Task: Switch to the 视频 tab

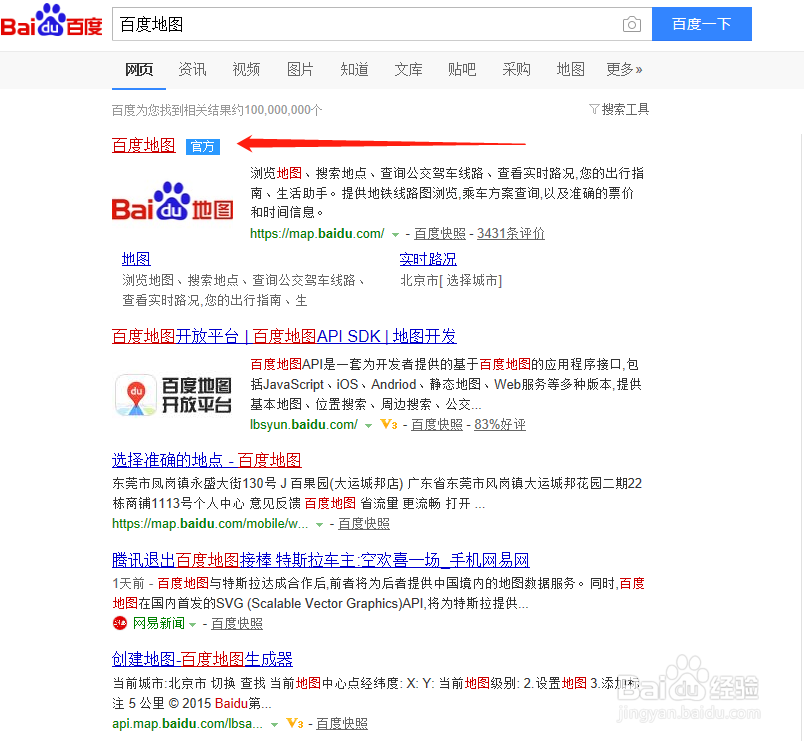Action: [x=246, y=70]
